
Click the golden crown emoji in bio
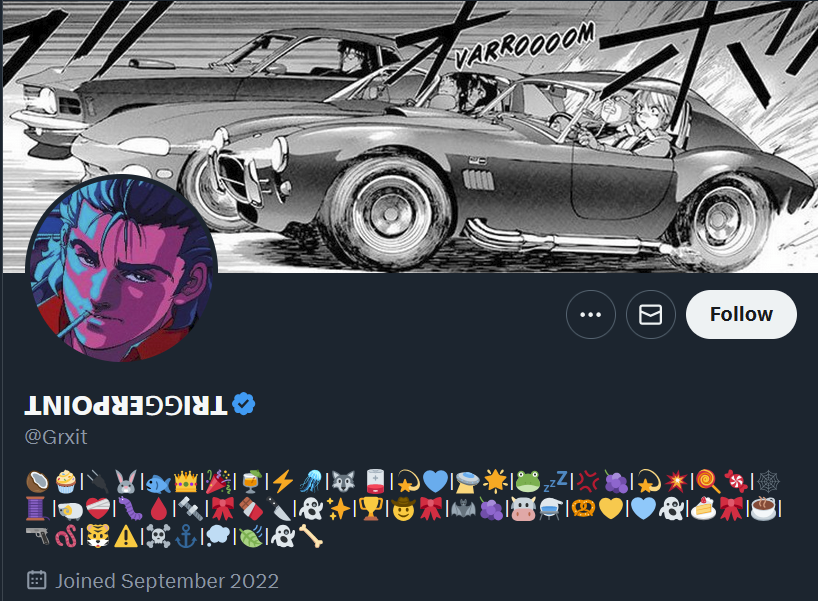pos(186,482)
